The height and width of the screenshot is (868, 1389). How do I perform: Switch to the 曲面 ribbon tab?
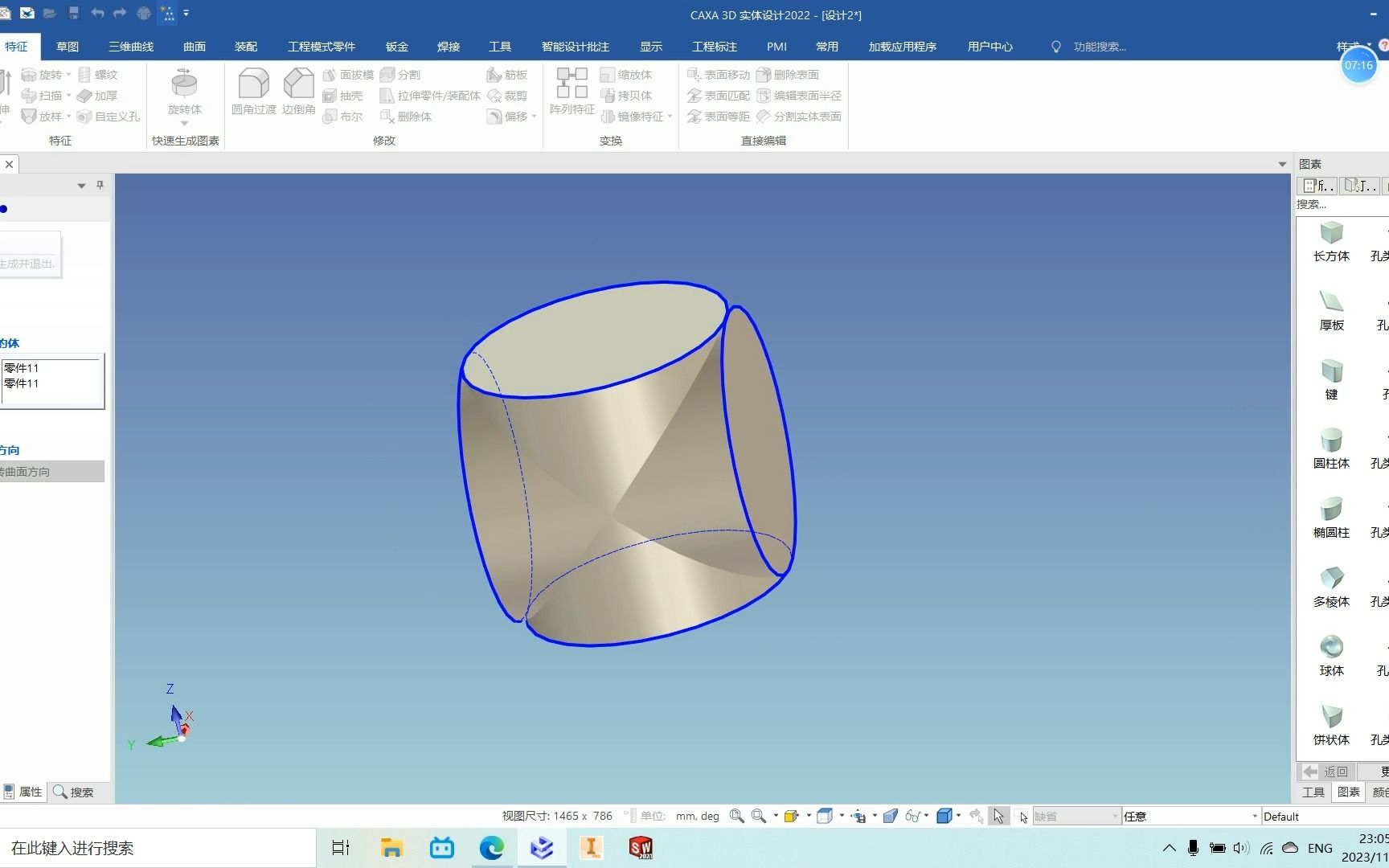click(195, 47)
